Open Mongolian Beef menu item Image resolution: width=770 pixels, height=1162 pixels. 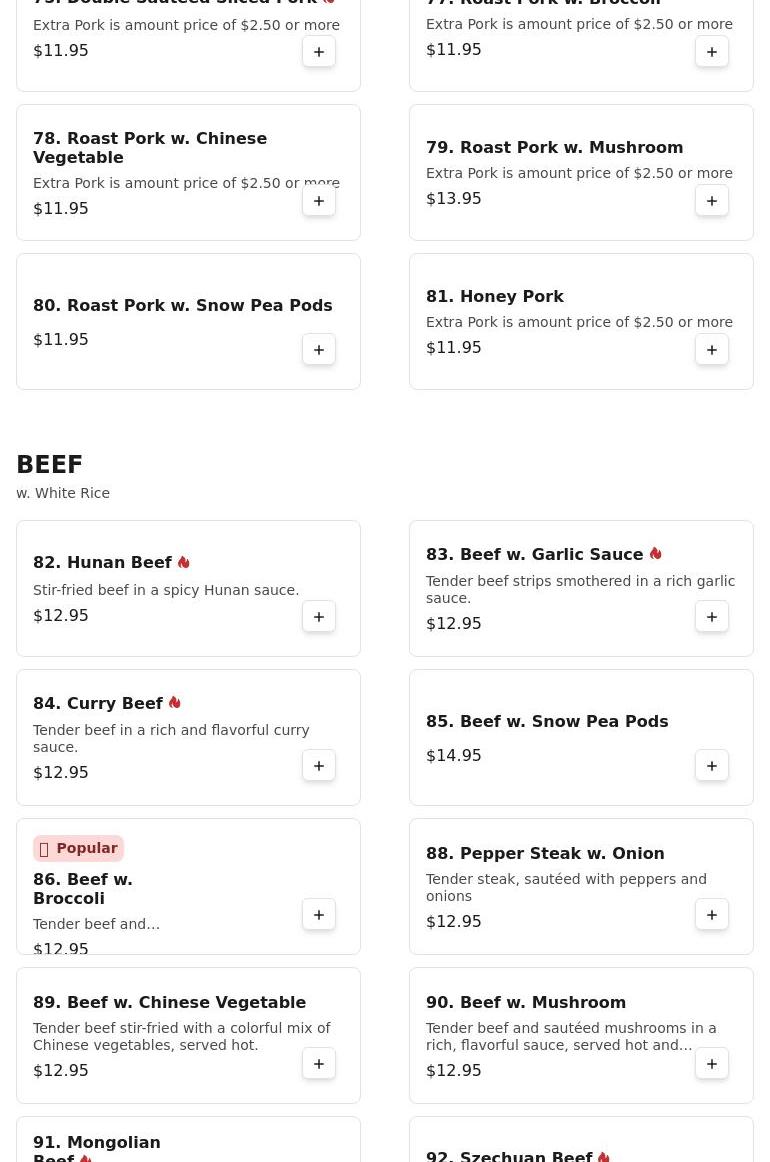tap(97, 1147)
